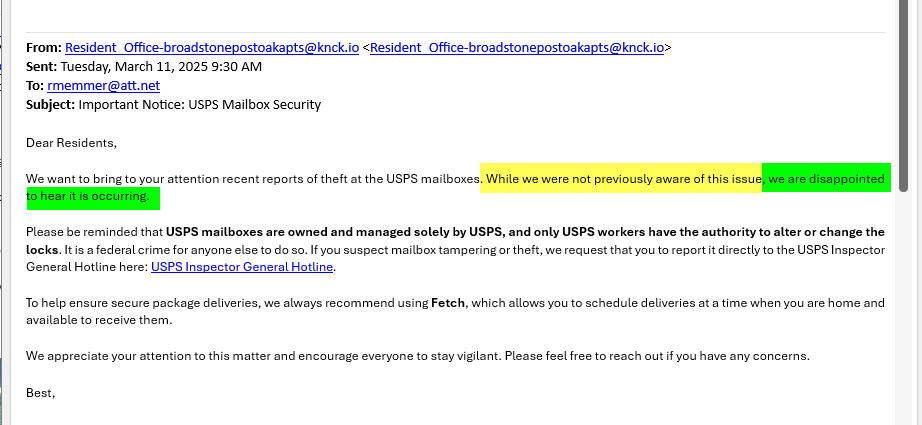Screen dimensions: 922x425
Task: Open the USPS Inspector General Hotline link
Action: click(x=242, y=267)
